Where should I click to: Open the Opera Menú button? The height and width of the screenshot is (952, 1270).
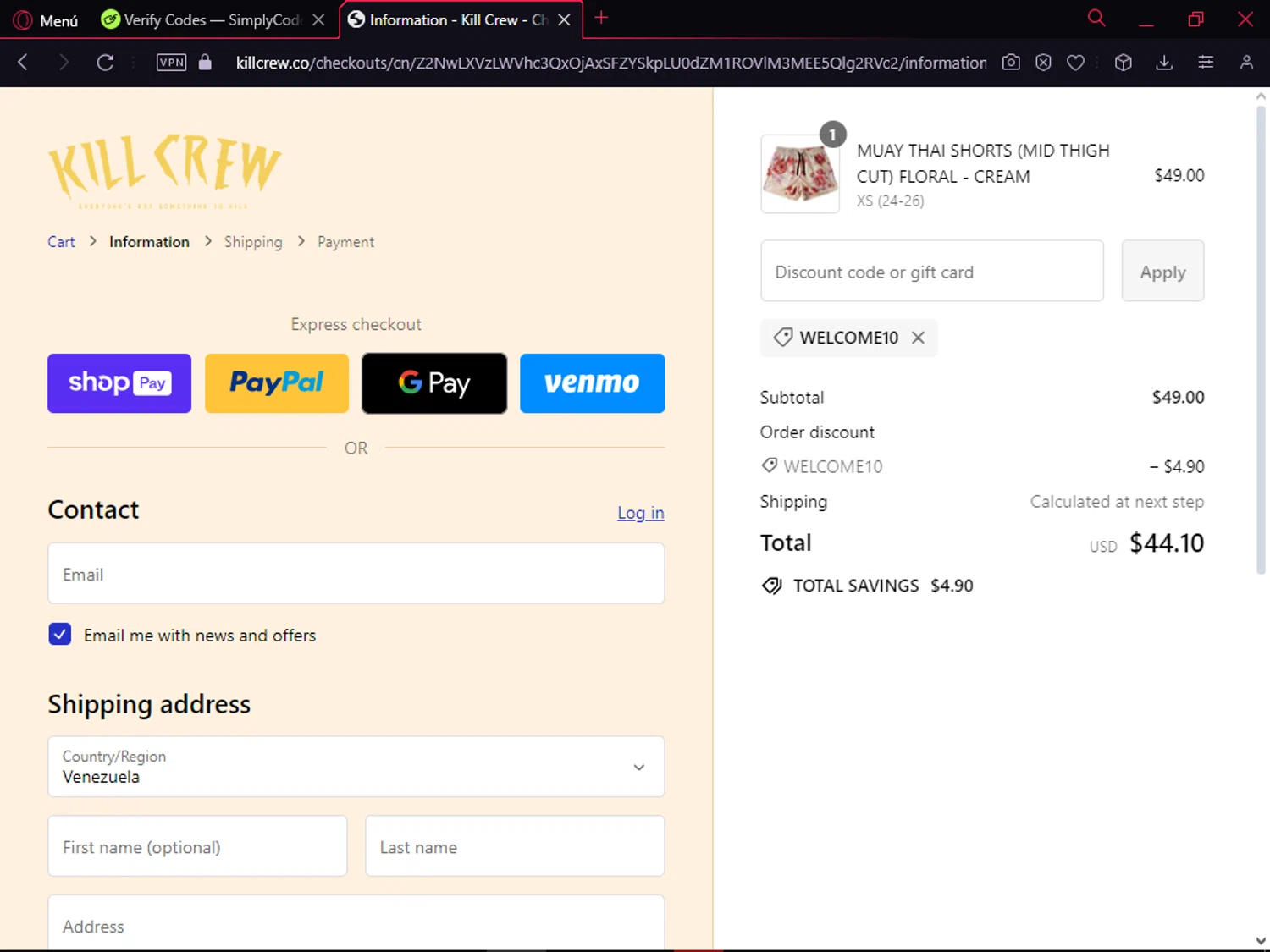[x=47, y=19]
